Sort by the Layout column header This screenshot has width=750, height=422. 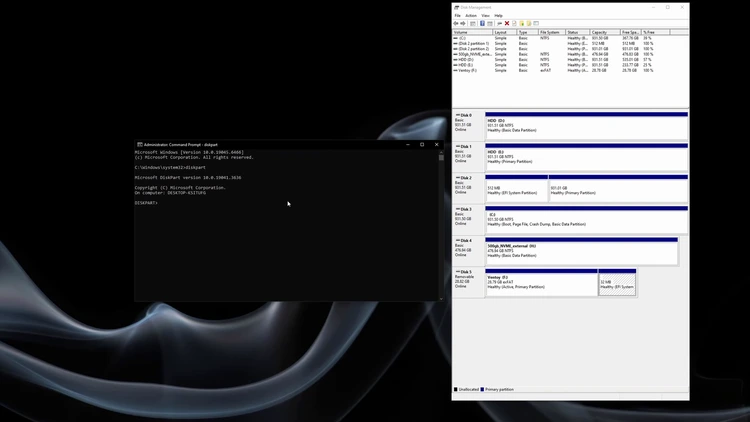click(505, 32)
